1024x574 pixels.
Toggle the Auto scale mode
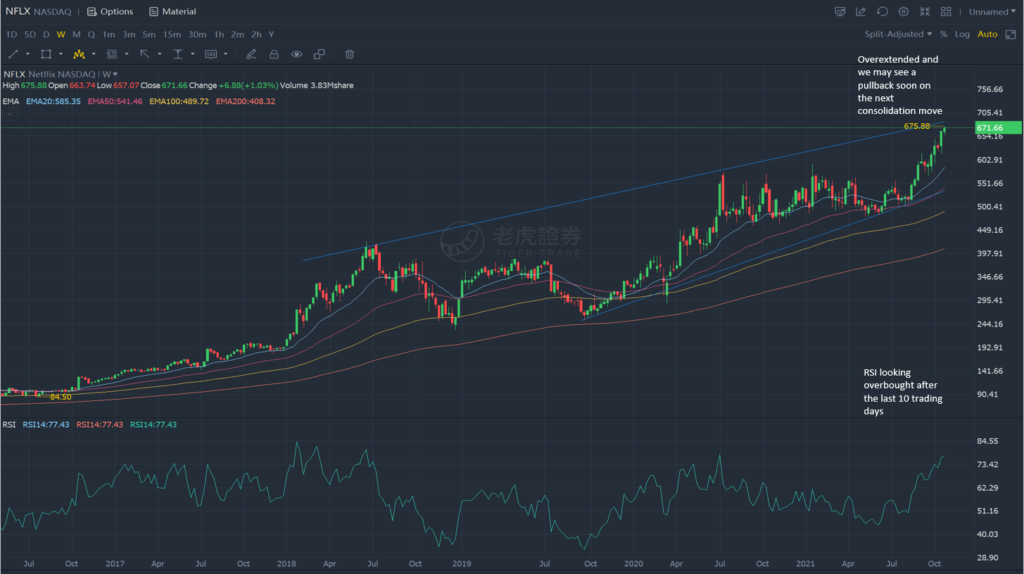(x=987, y=34)
